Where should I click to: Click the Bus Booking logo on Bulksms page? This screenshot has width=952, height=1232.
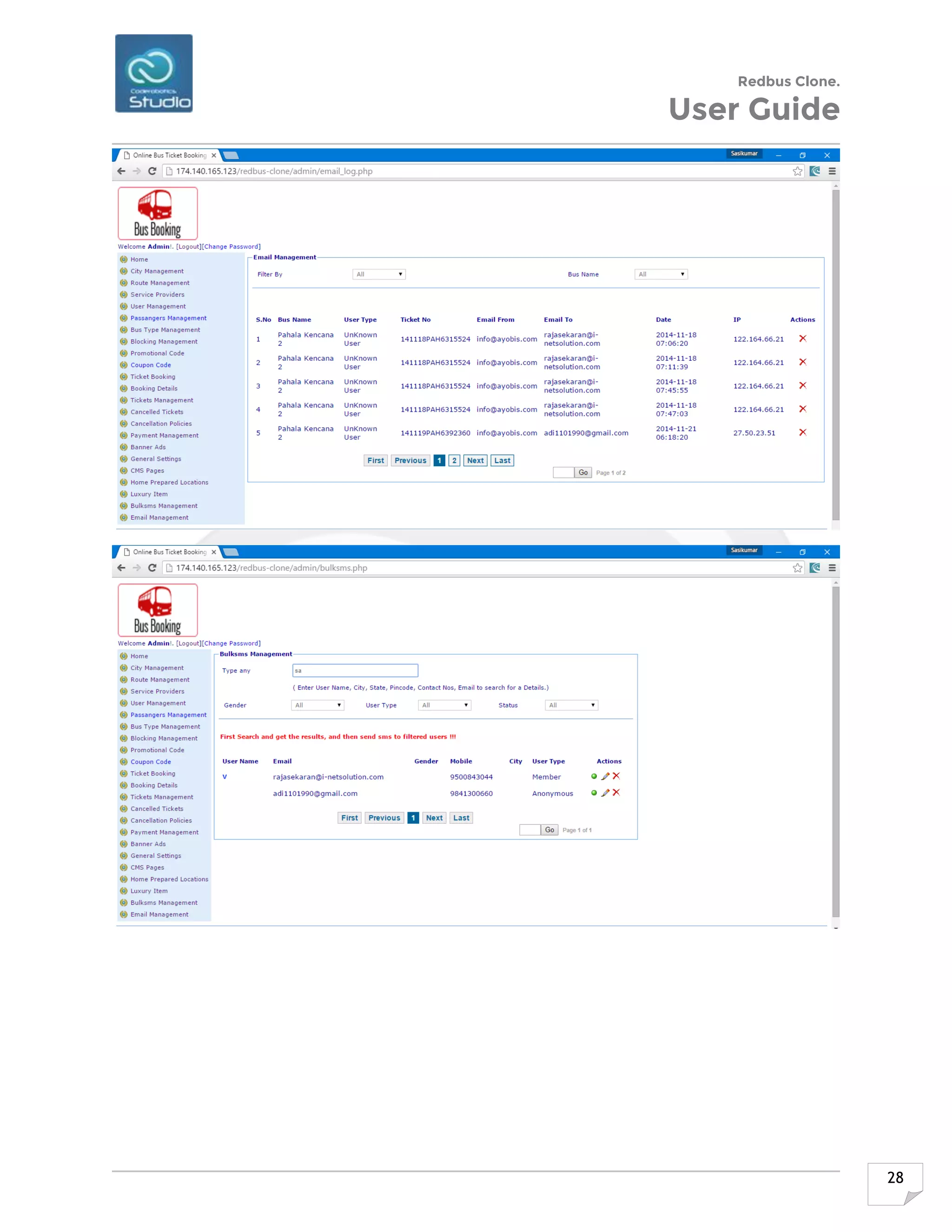point(158,610)
